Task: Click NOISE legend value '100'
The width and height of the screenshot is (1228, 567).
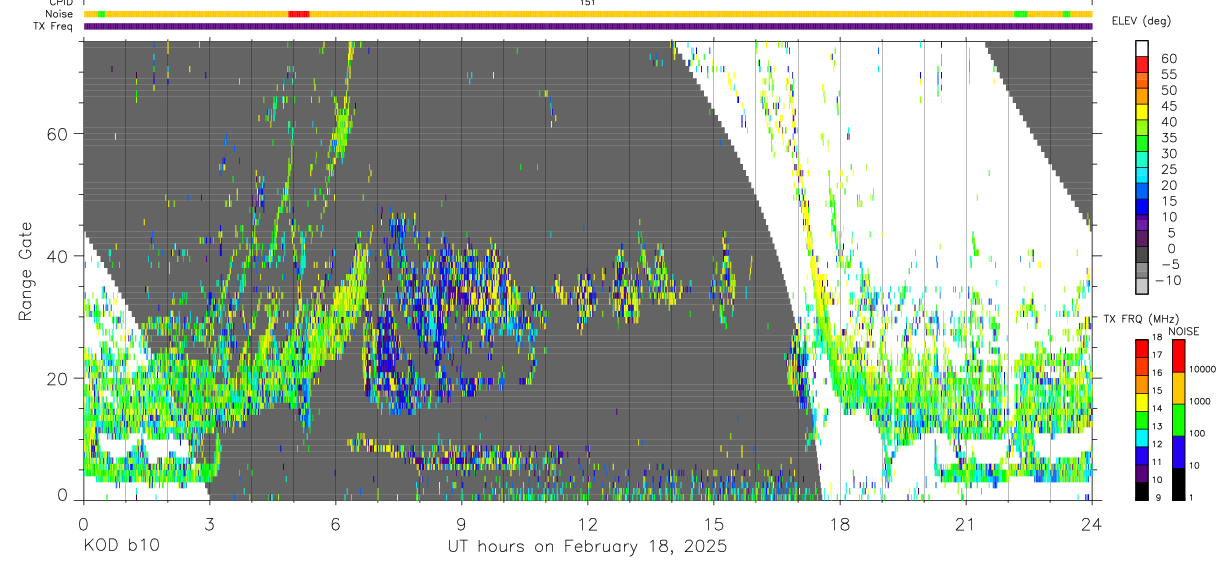Action: [1195, 433]
